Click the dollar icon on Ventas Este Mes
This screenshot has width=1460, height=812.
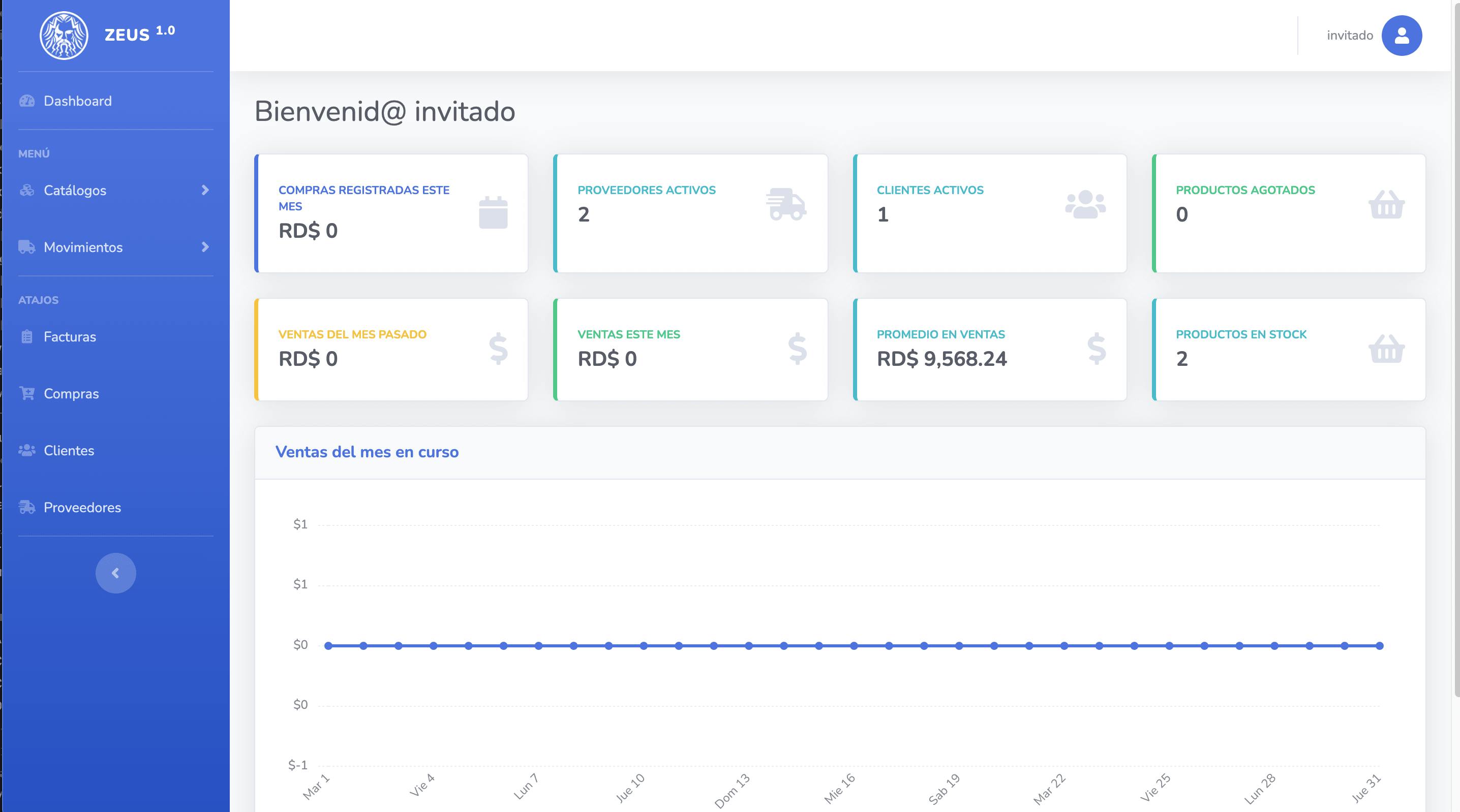(x=797, y=349)
